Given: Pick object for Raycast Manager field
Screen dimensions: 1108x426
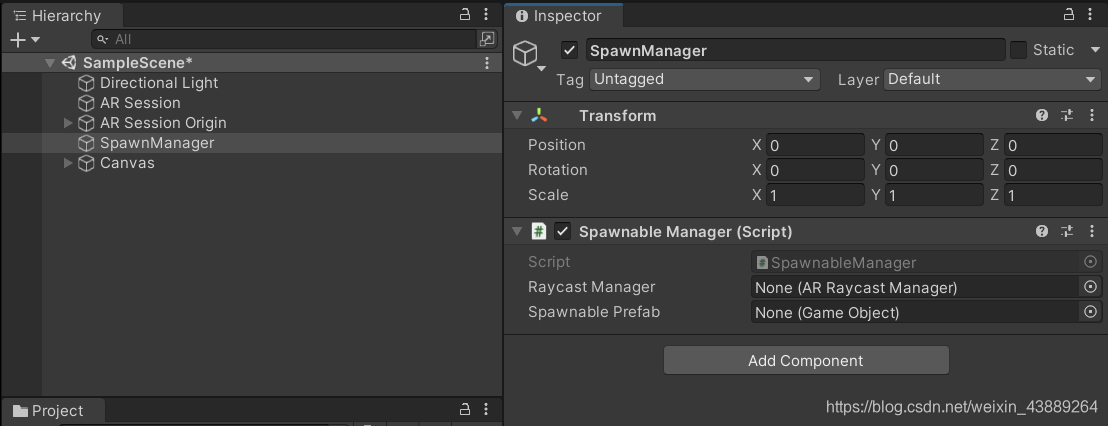Looking at the screenshot, I should (1090, 287).
